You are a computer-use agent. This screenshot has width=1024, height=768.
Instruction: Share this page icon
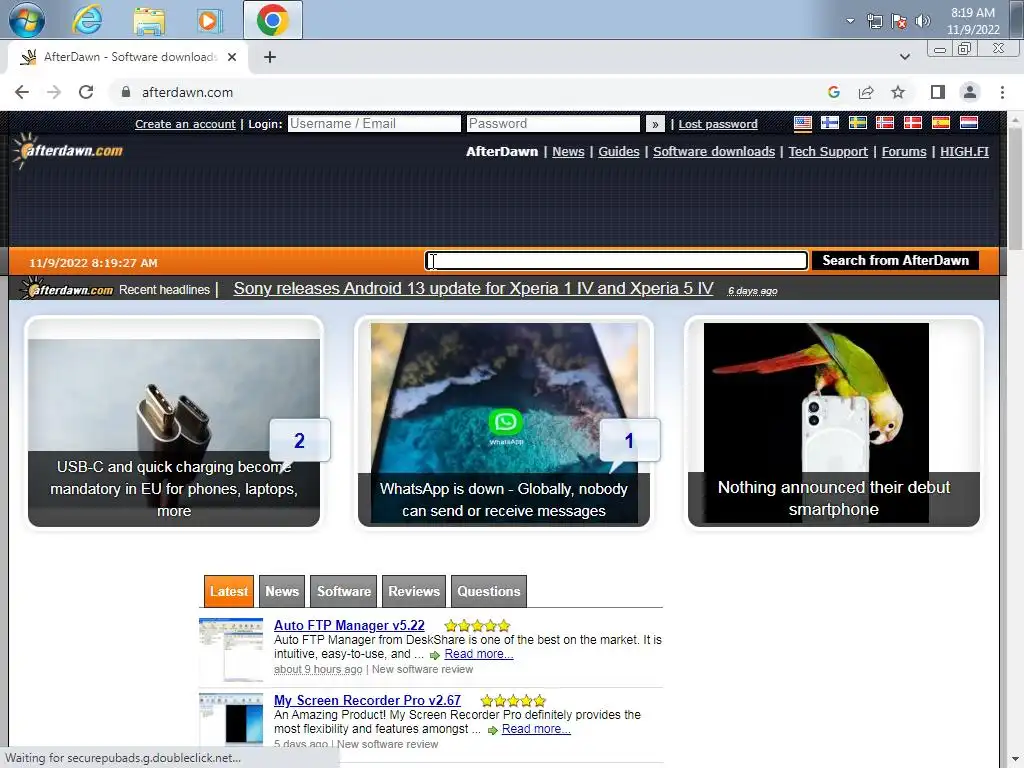point(866,92)
